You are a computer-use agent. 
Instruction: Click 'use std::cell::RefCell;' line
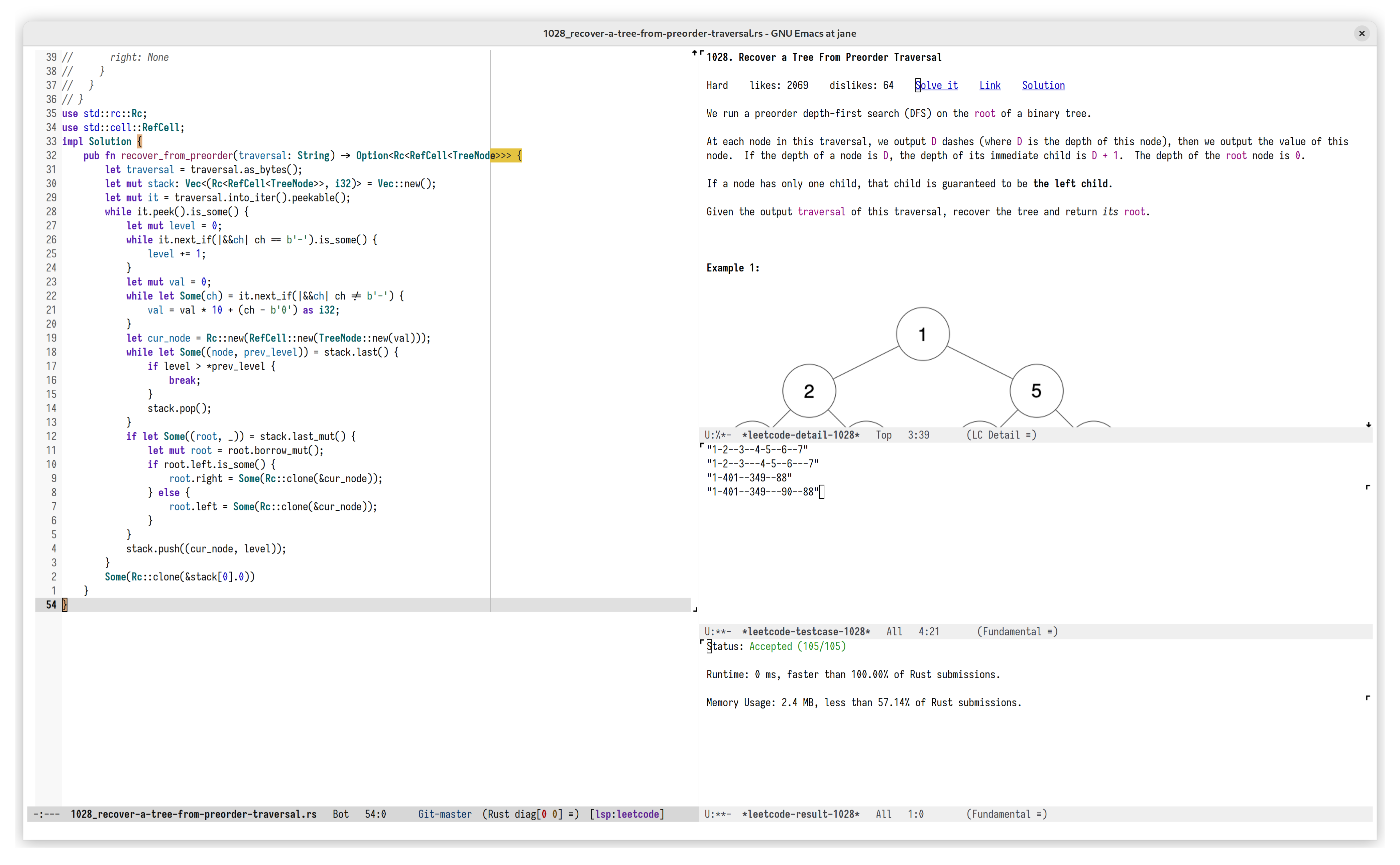(123, 128)
